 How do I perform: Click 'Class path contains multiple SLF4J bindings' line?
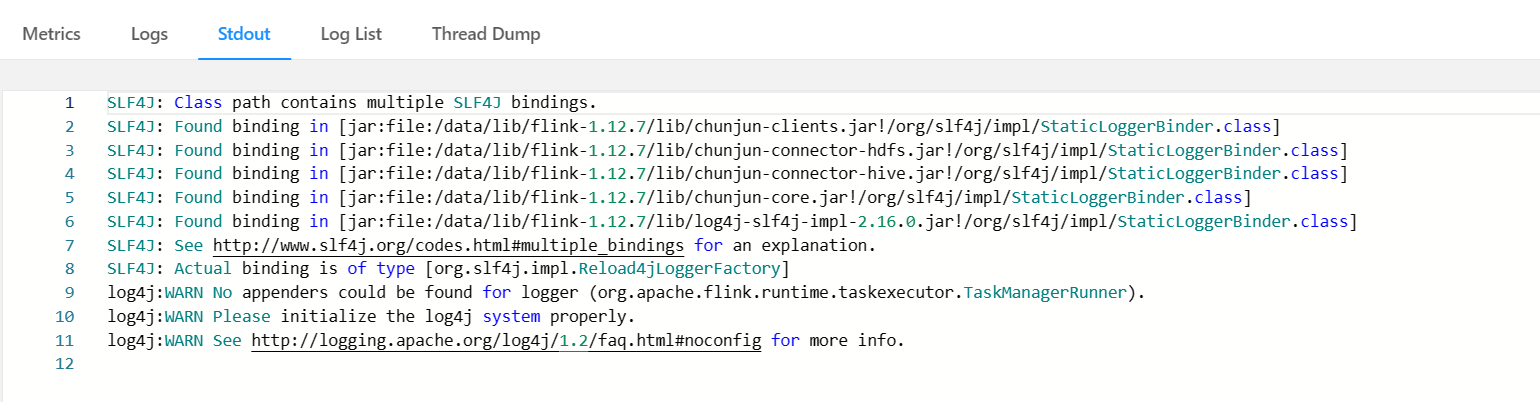(352, 102)
